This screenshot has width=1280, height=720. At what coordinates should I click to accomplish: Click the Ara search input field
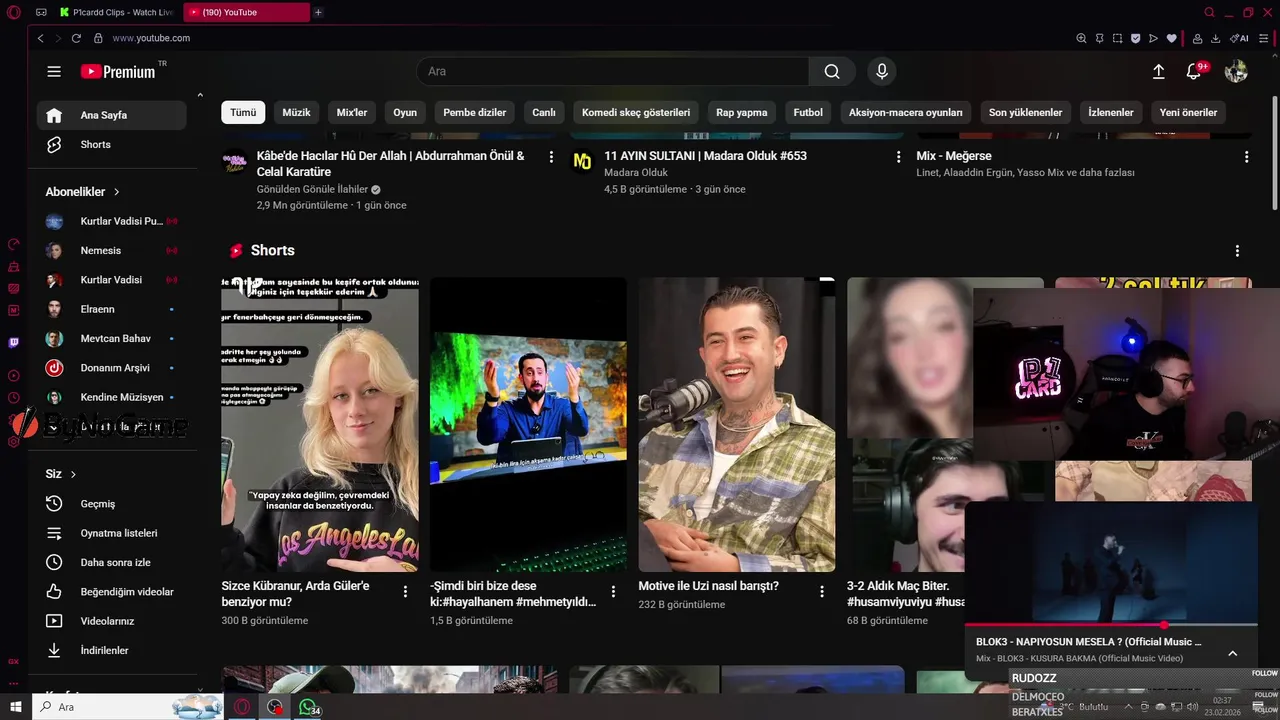click(x=612, y=71)
